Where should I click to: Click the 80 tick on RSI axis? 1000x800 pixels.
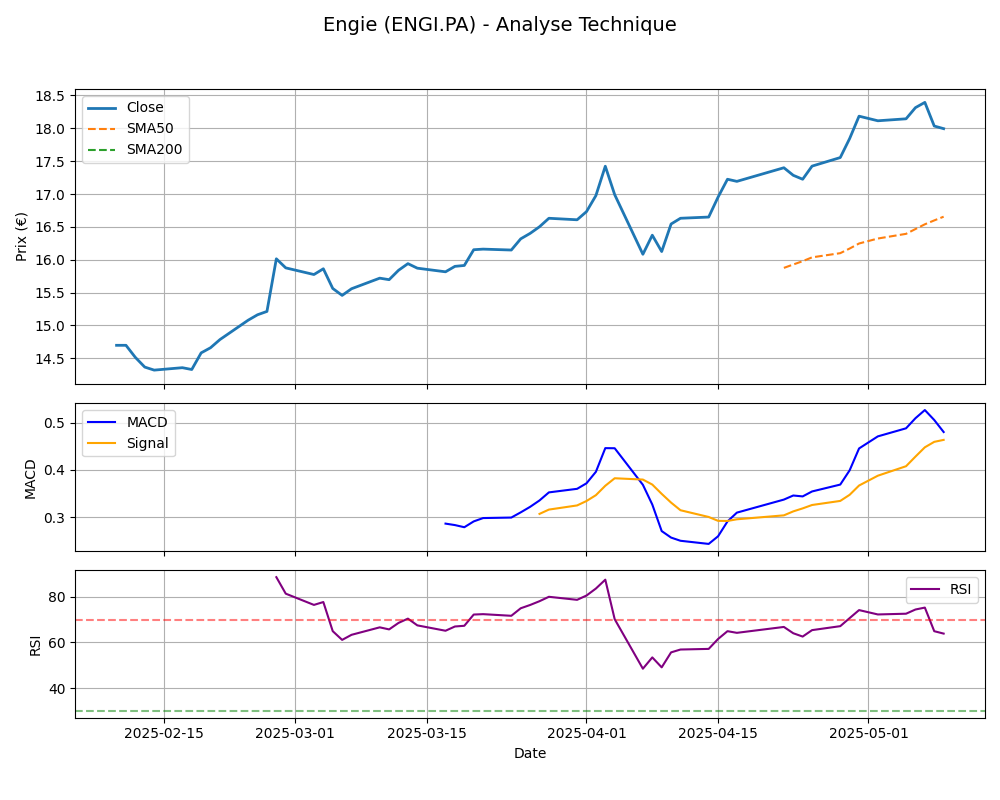(57, 598)
